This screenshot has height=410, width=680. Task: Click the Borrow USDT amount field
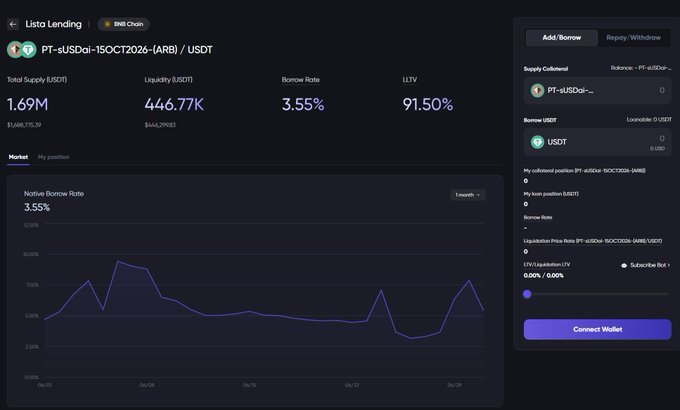[597, 142]
